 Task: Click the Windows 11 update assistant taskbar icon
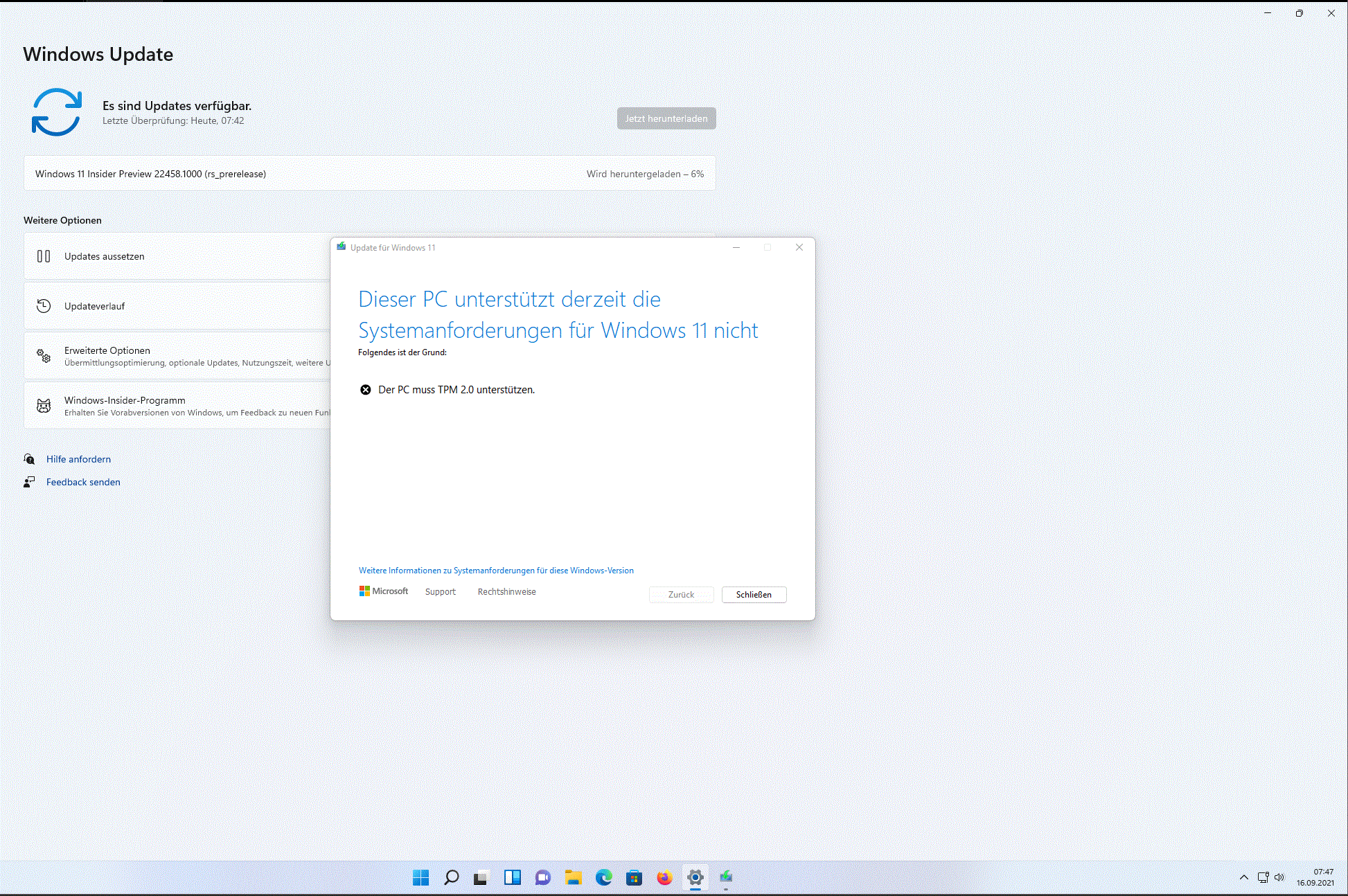click(725, 878)
